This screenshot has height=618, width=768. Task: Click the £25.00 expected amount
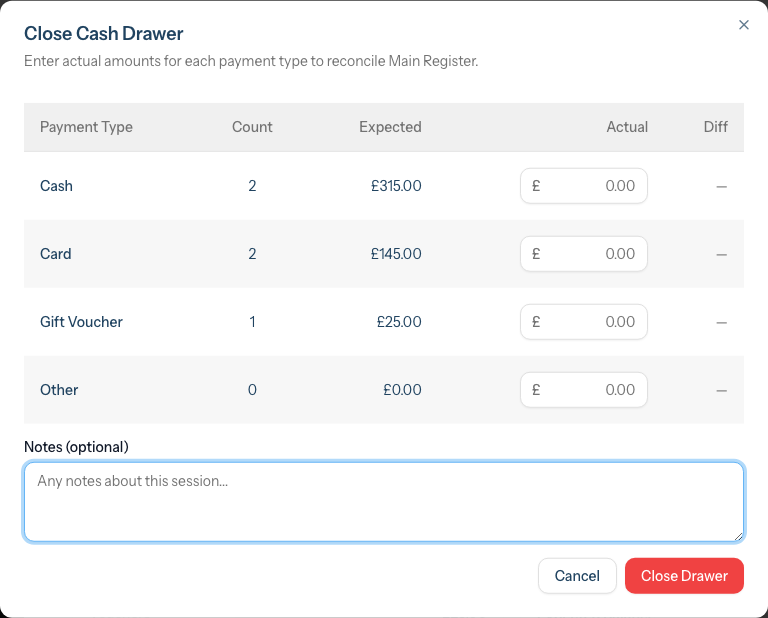(x=399, y=322)
